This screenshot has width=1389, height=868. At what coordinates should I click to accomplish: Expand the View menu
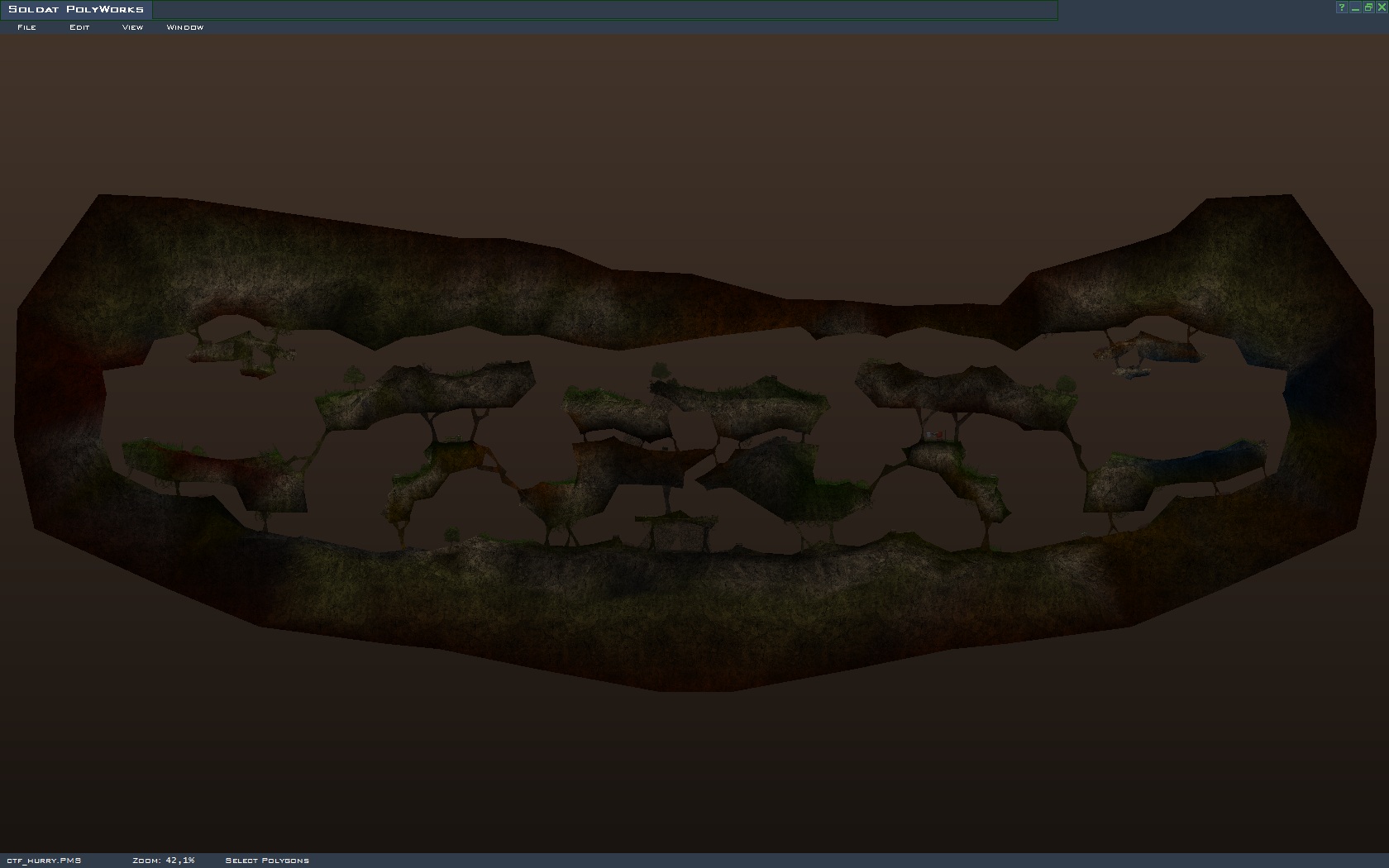(132, 27)
